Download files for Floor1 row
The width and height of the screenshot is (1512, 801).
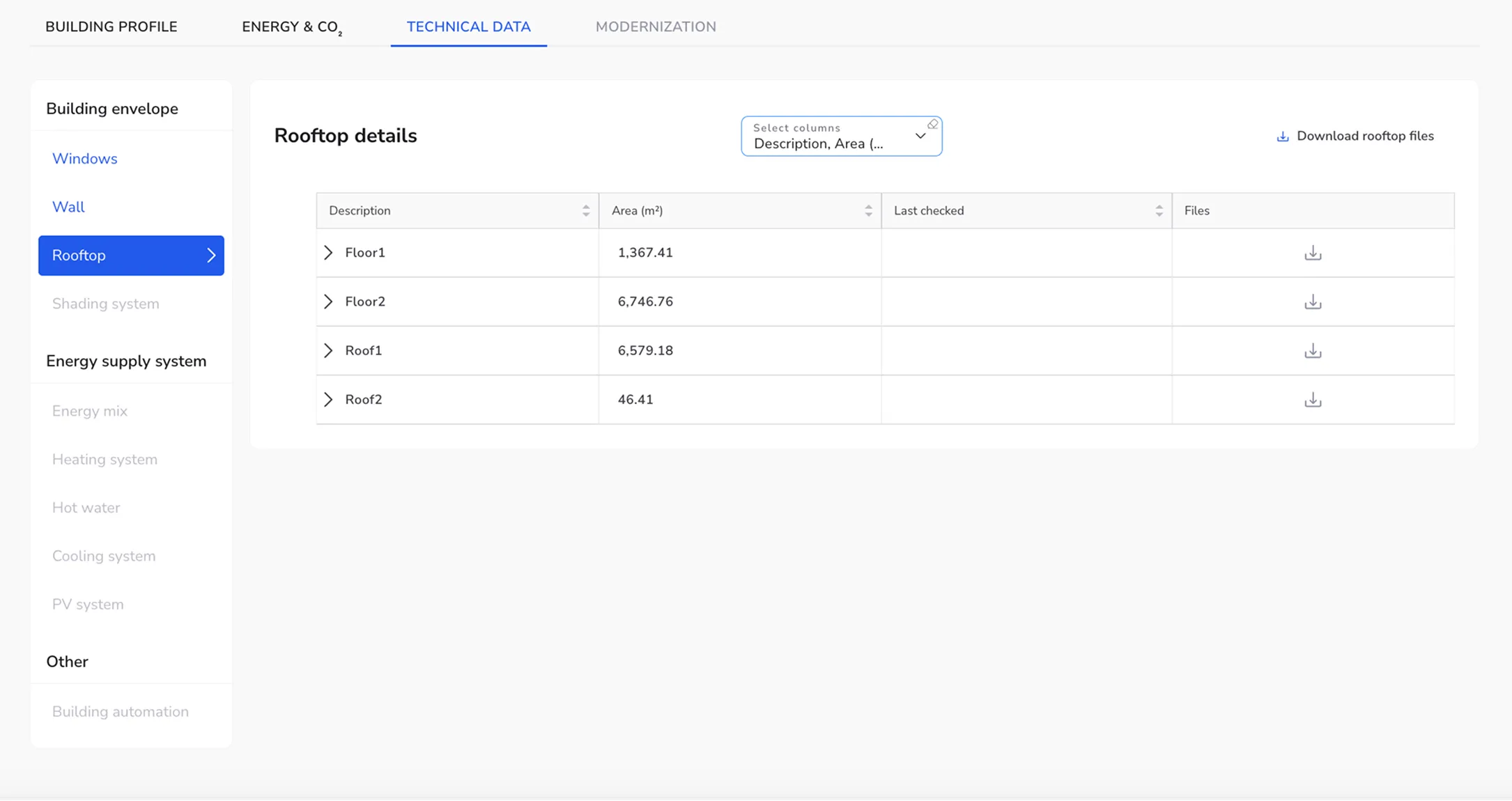[1313, 253]
